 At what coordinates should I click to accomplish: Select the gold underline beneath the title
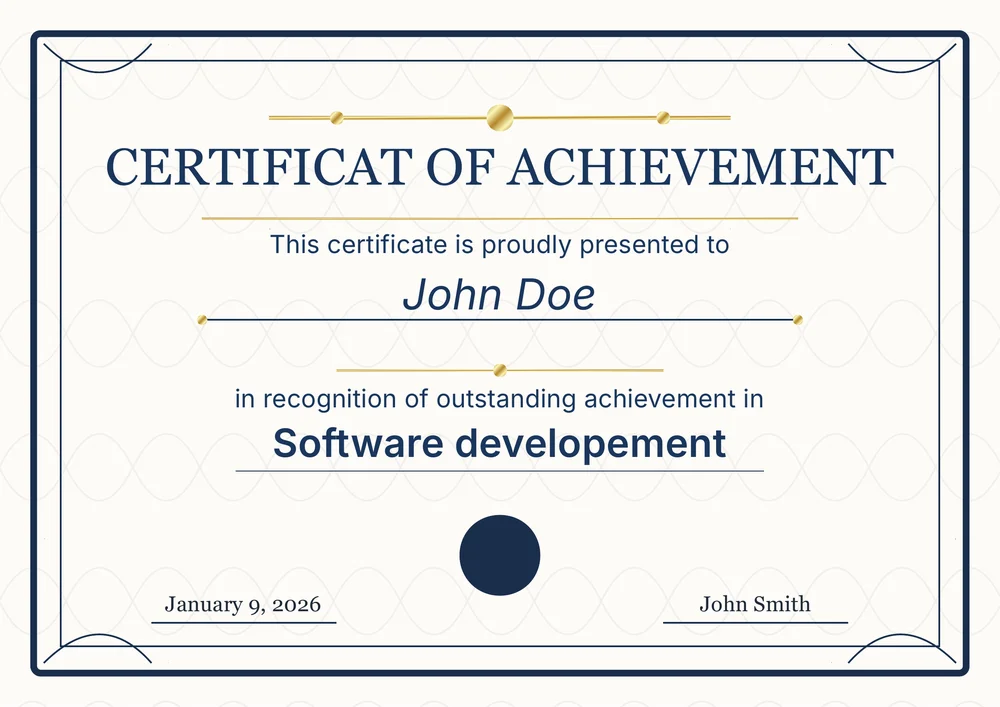pyautogui.click(x=500, y=214)
